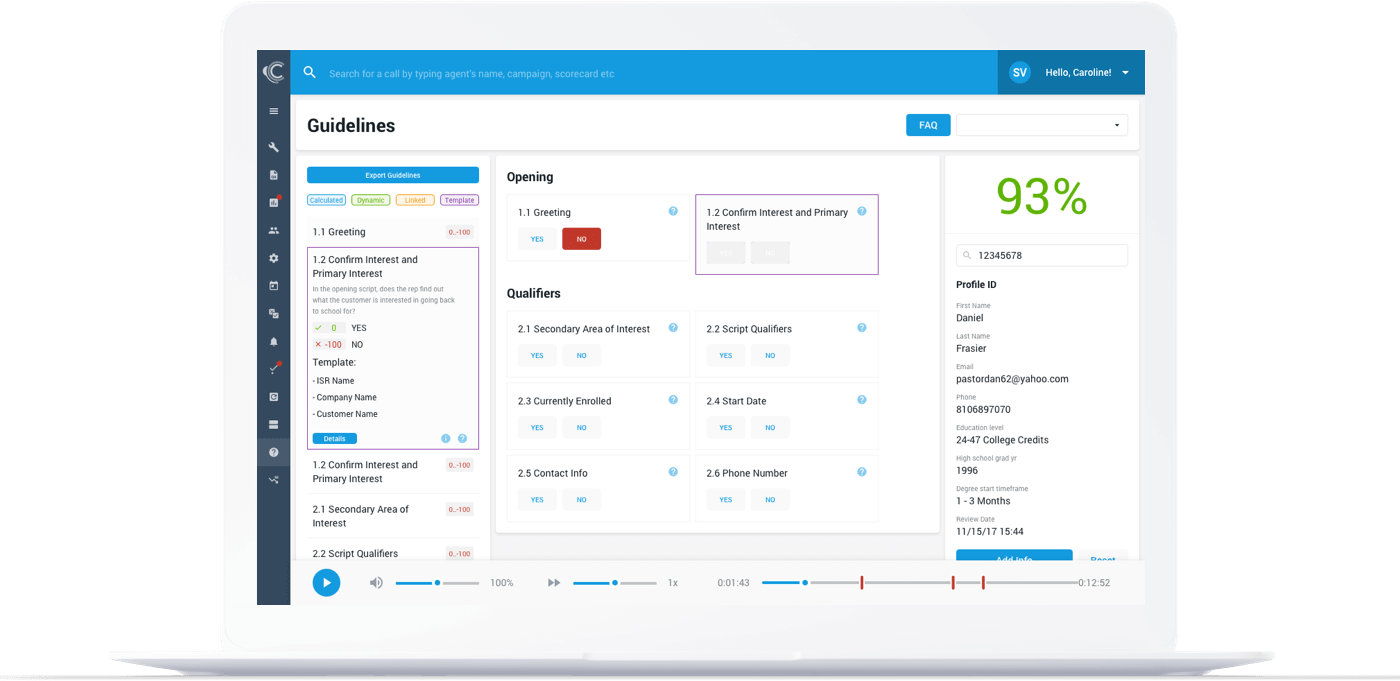
Task: Select the Template filter tag
Action: click(459, 200)
